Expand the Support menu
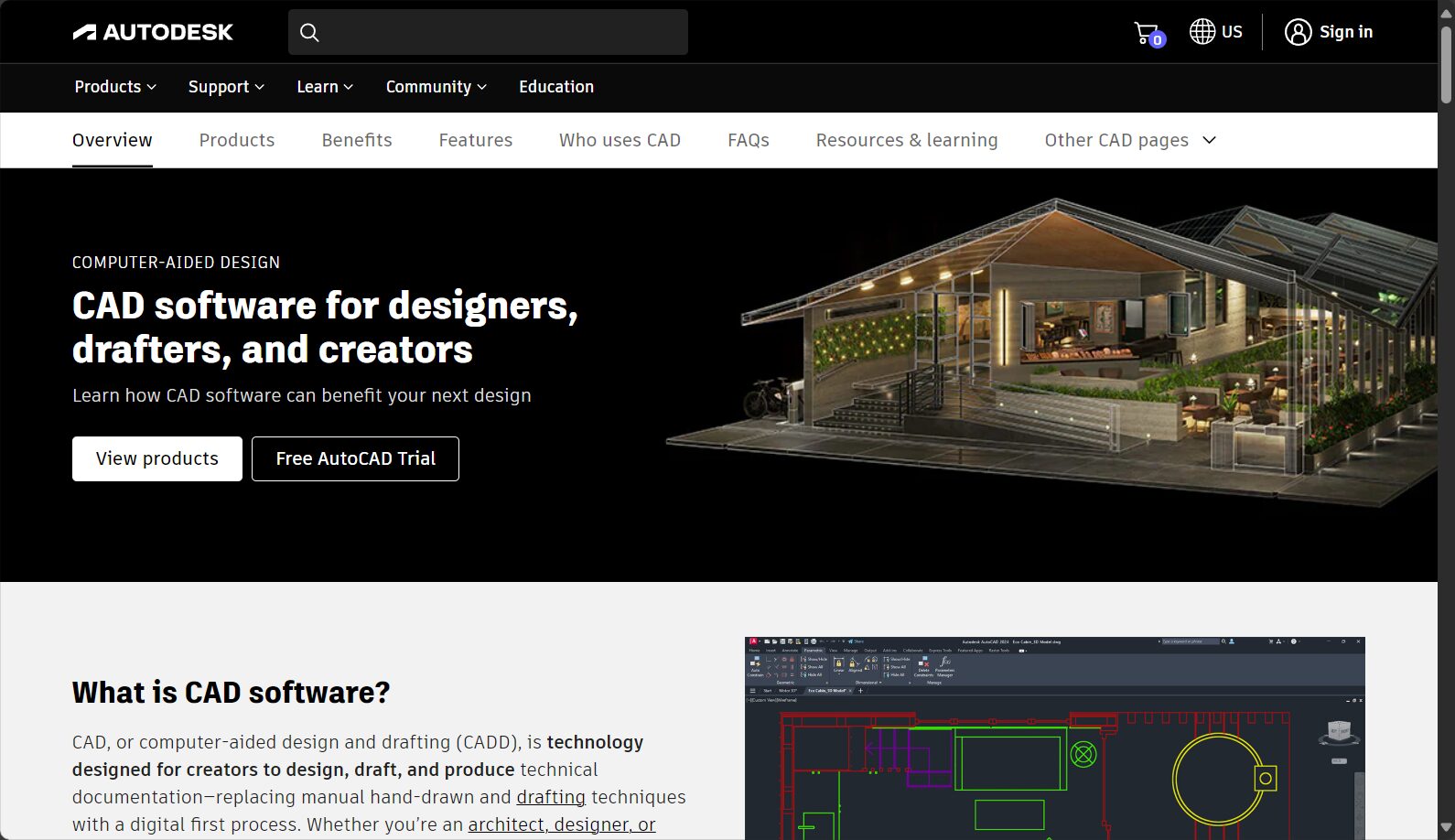This screenshot has width=1455, height=840. (226, 87)
